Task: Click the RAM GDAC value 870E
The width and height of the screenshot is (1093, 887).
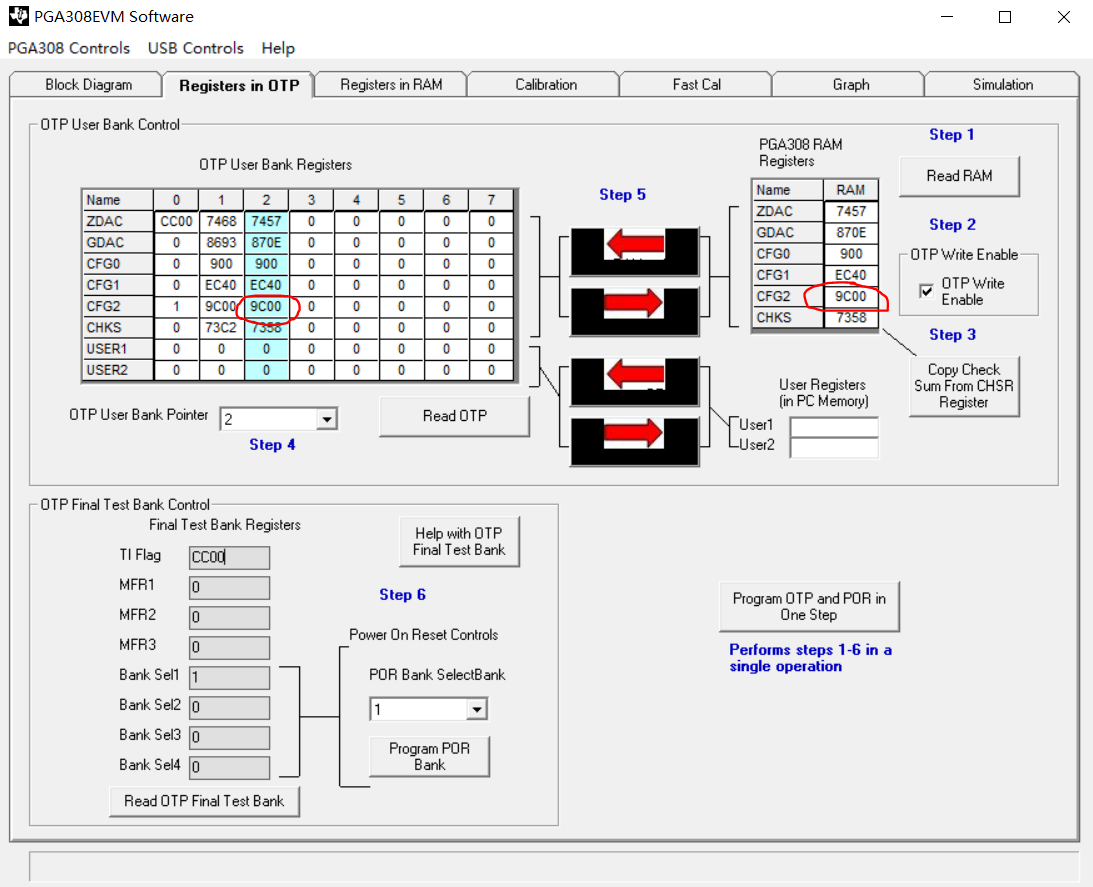Action: coord(850,233)
